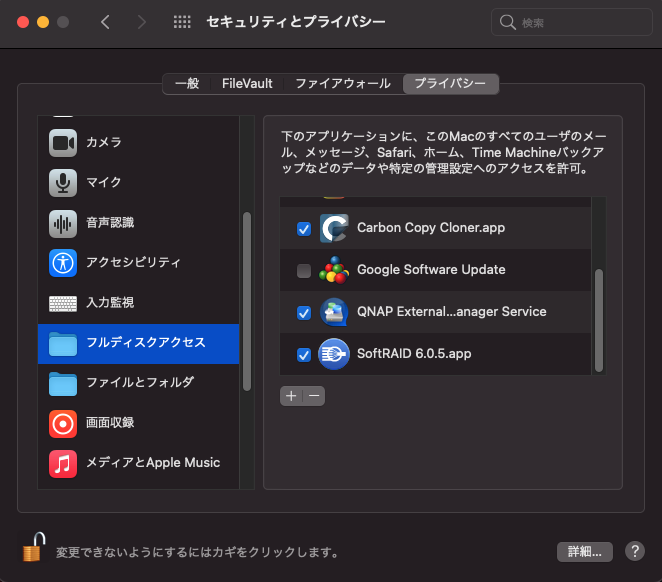Click the SoftRAID 6.0.5 app icon
The image size is (662, 582).
(x=334, y=354)
